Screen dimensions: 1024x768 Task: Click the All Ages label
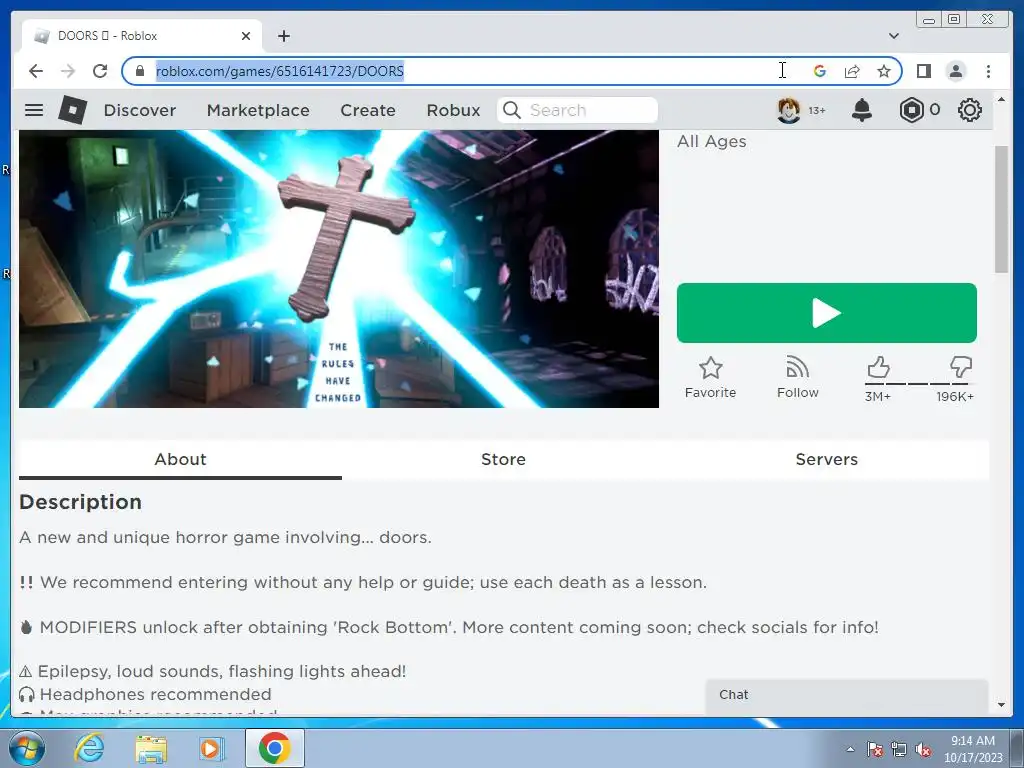point(711,141)
